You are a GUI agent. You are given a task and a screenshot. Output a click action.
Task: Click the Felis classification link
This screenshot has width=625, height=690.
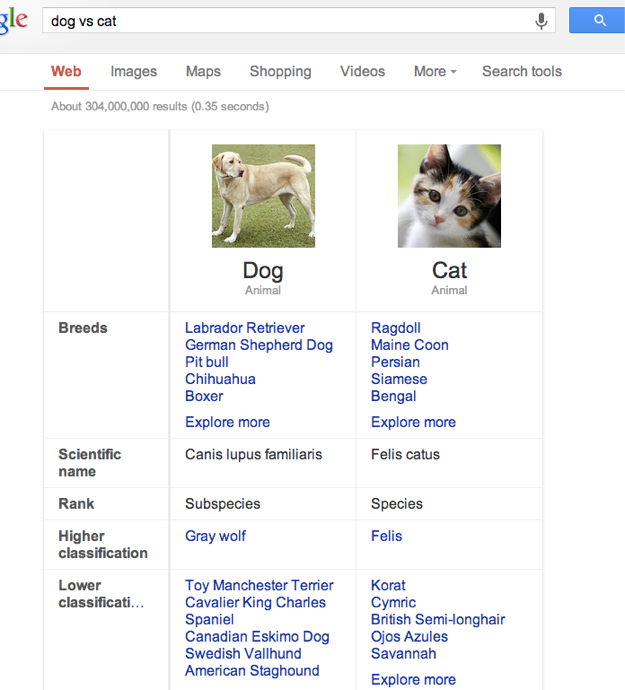(386, 536)
